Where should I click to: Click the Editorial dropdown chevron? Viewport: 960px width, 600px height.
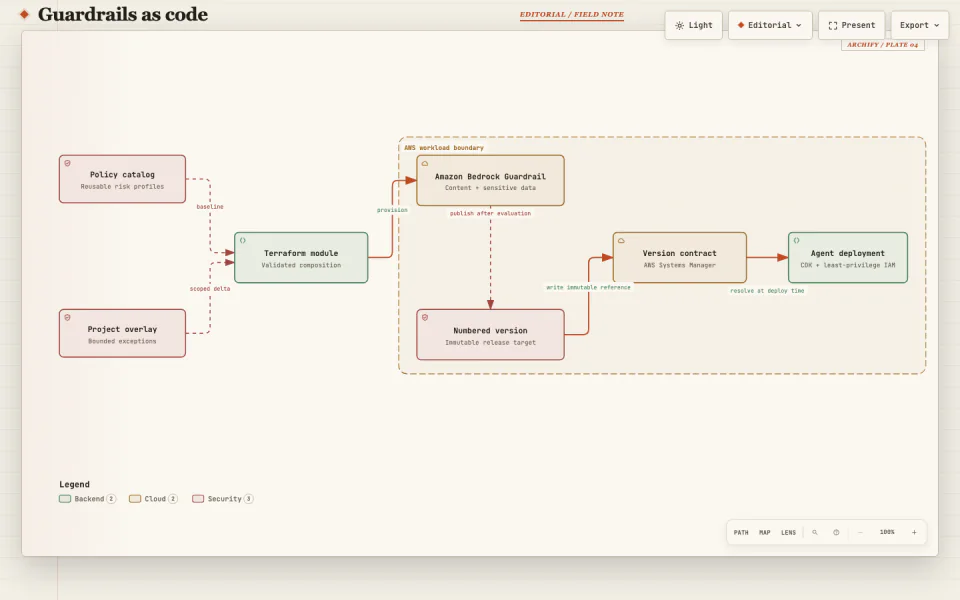coord(799,26)
